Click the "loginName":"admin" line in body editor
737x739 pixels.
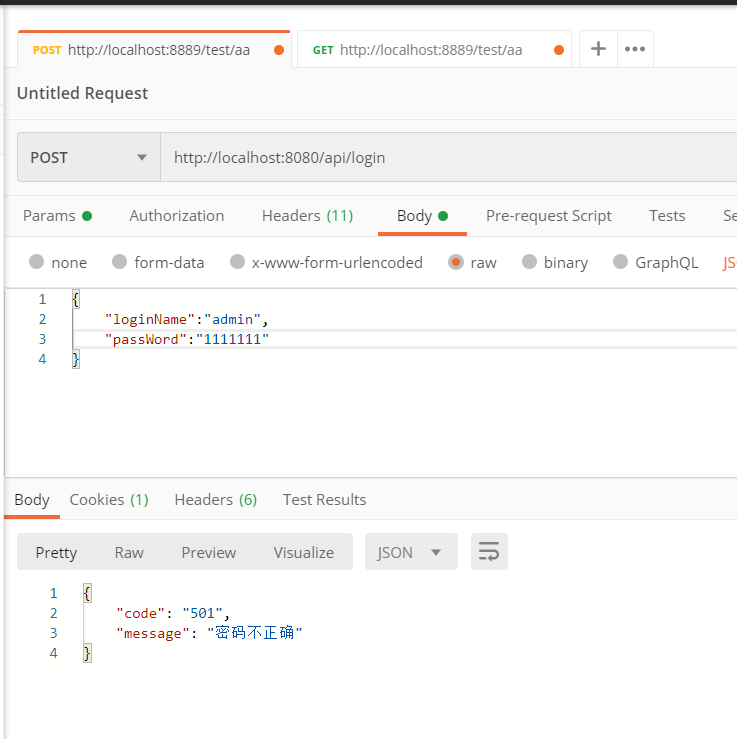pos(187,320)
